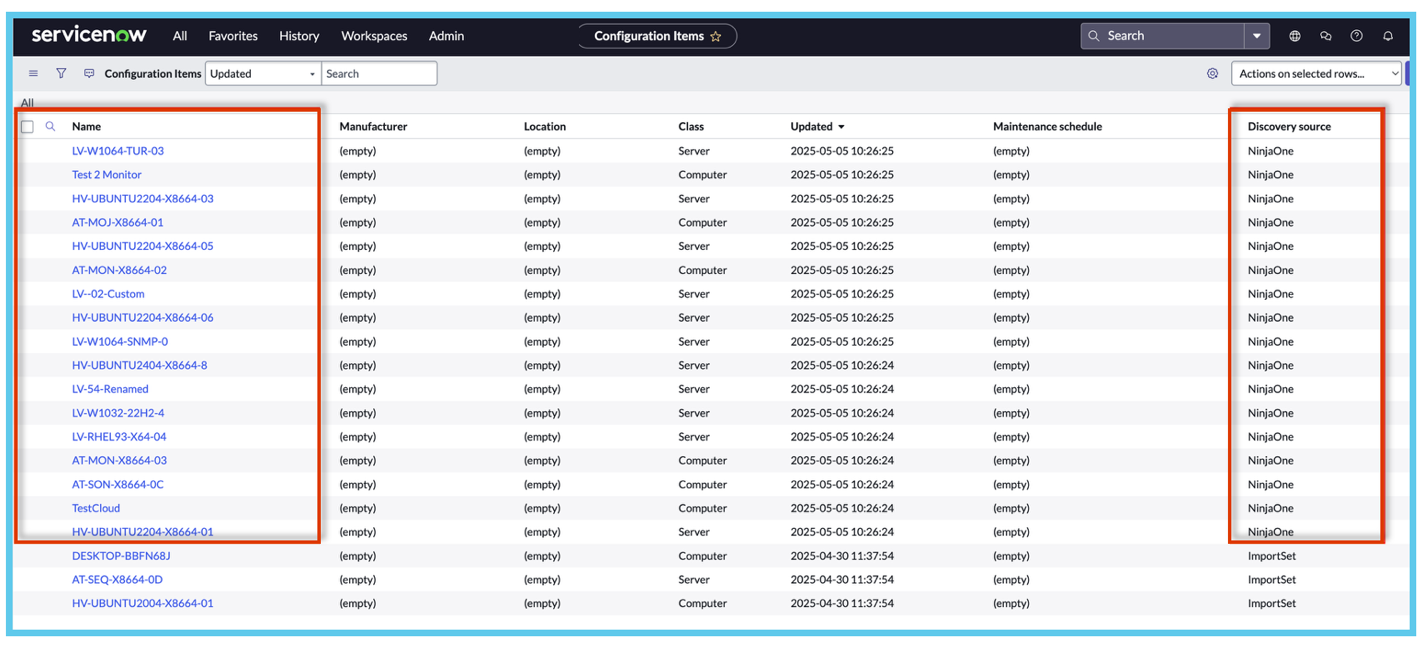
Task: Open Actions on selected rows dropdown
Action: 1317,74
